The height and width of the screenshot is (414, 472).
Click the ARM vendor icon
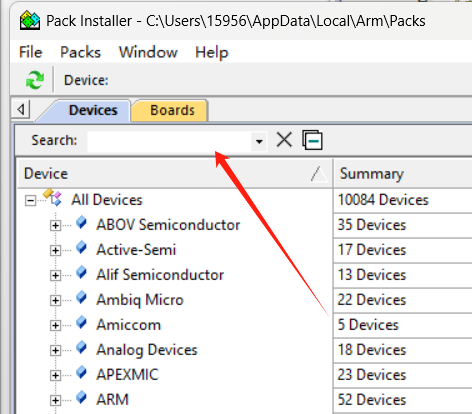tap(81, 397)
